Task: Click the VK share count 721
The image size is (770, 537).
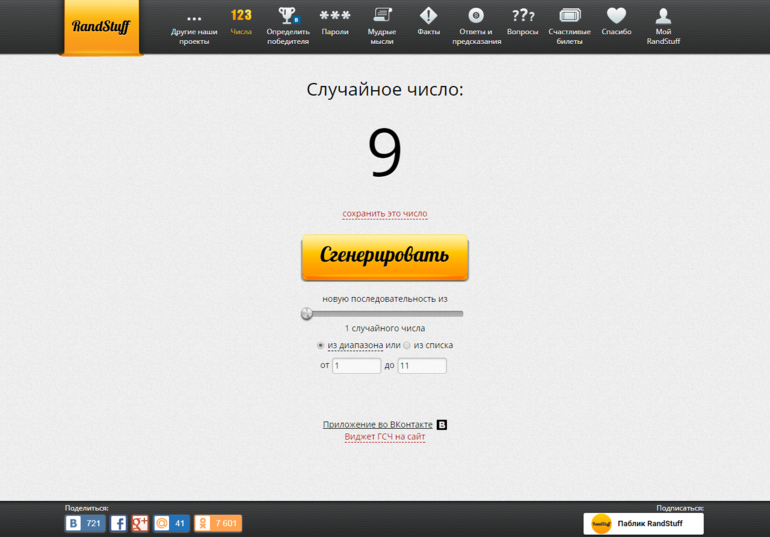Action: (x=93, y=523)
